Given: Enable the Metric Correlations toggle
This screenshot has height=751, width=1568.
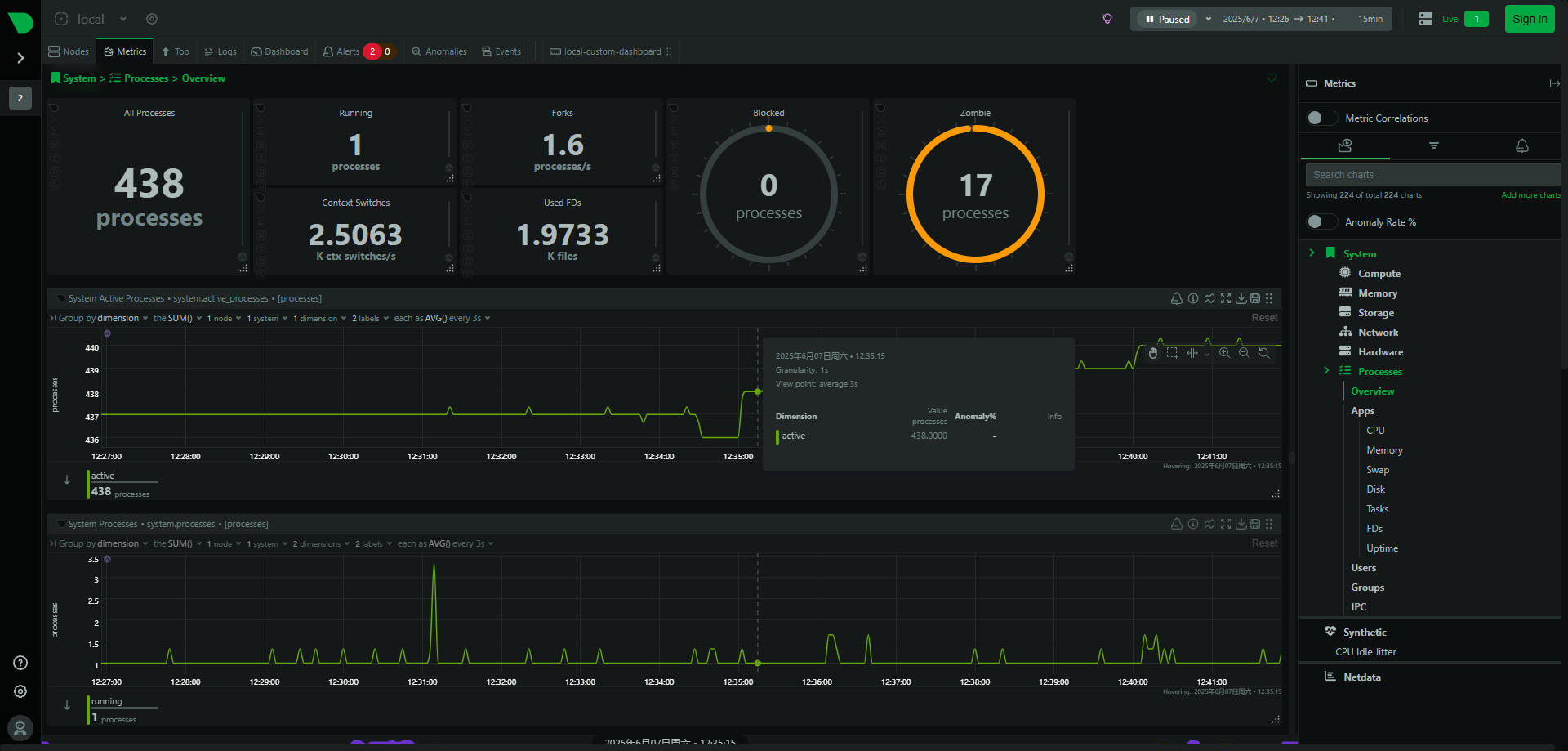Looking at the screenshot, I should (1321, 118).
